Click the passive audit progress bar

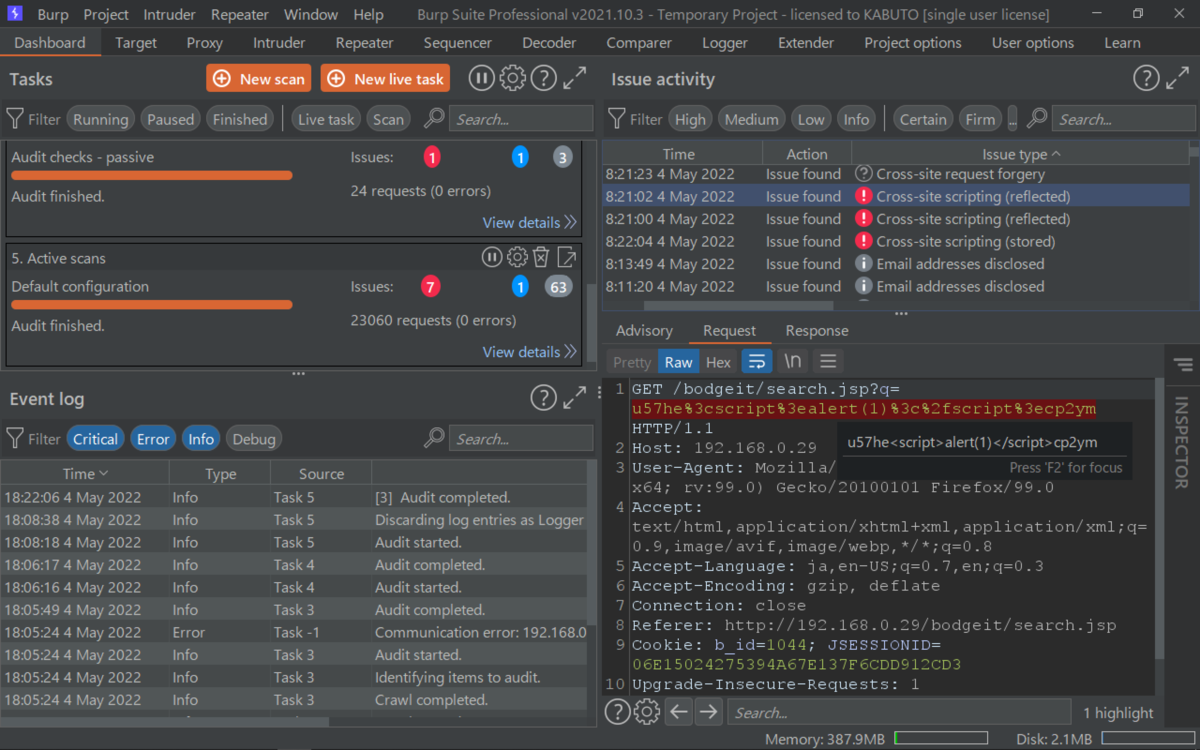(151, 175)
